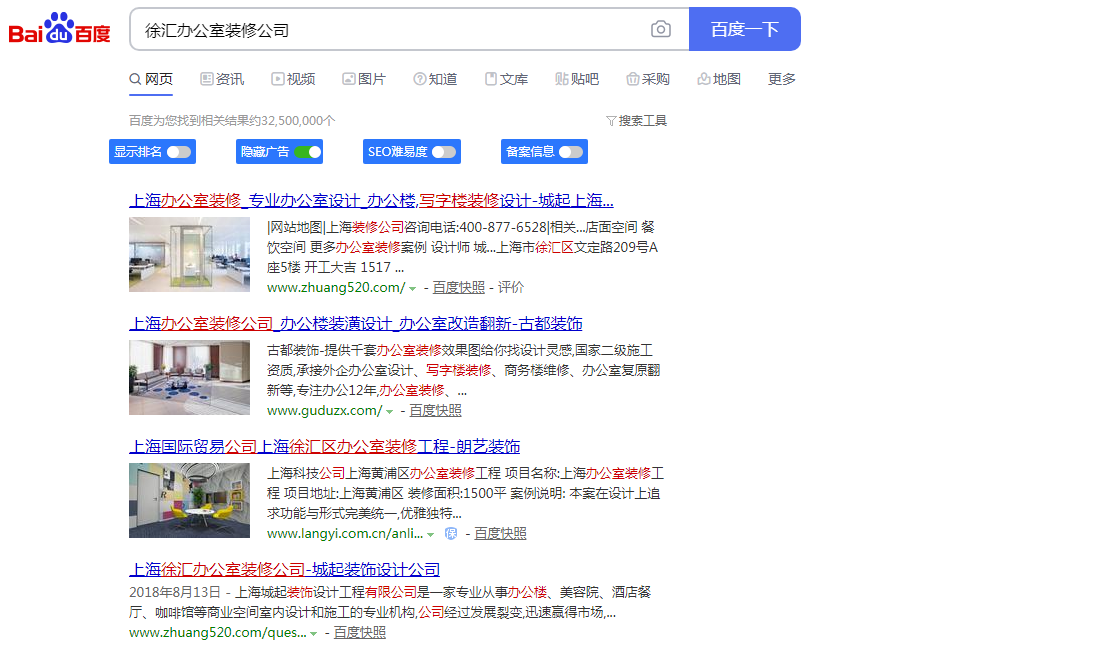Open result 上海国际贸易公司 朗艺装饰
Screen dimensions: 1115x650
tap(324, 447)
